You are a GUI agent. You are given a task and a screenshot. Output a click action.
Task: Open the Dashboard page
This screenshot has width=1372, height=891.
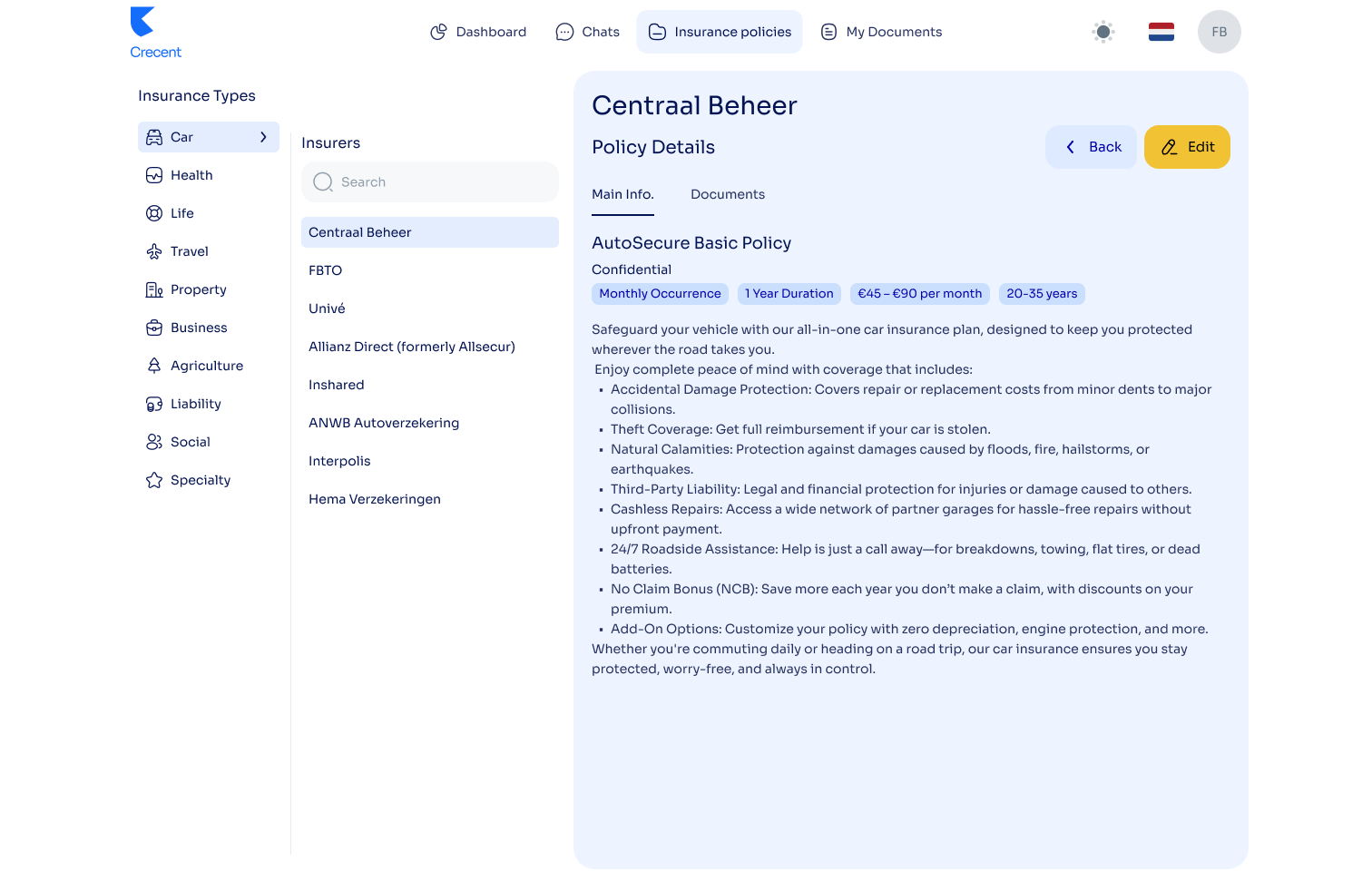coord(478,32)
